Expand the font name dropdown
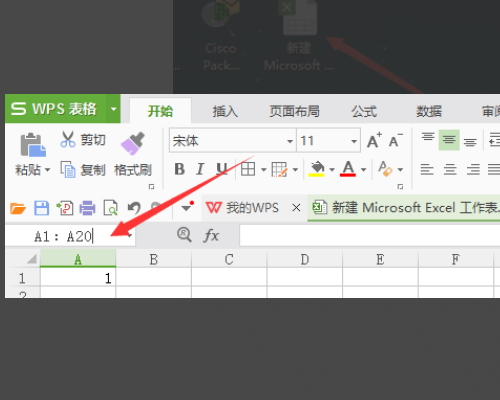The height and width of the screenshot is (400, 500). pyautogui.click(x=290, y=141)
